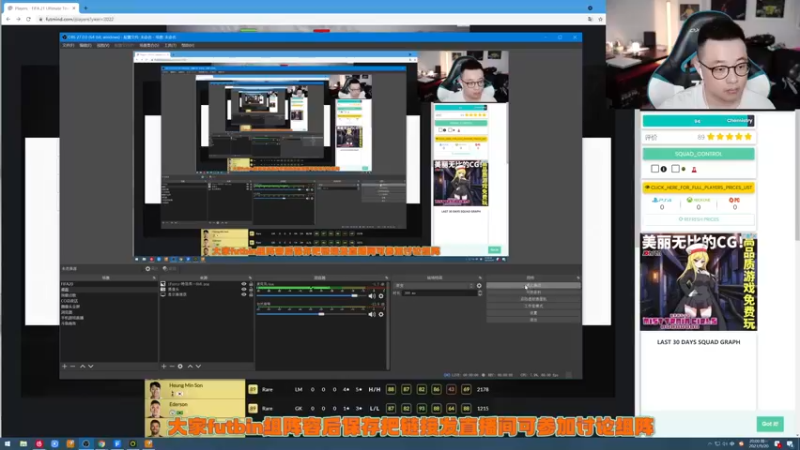The height and width of the screenshot is (450, 800).
Task: Click Start Streaming button in OBS Controls
Action: (x=533, y=286)
